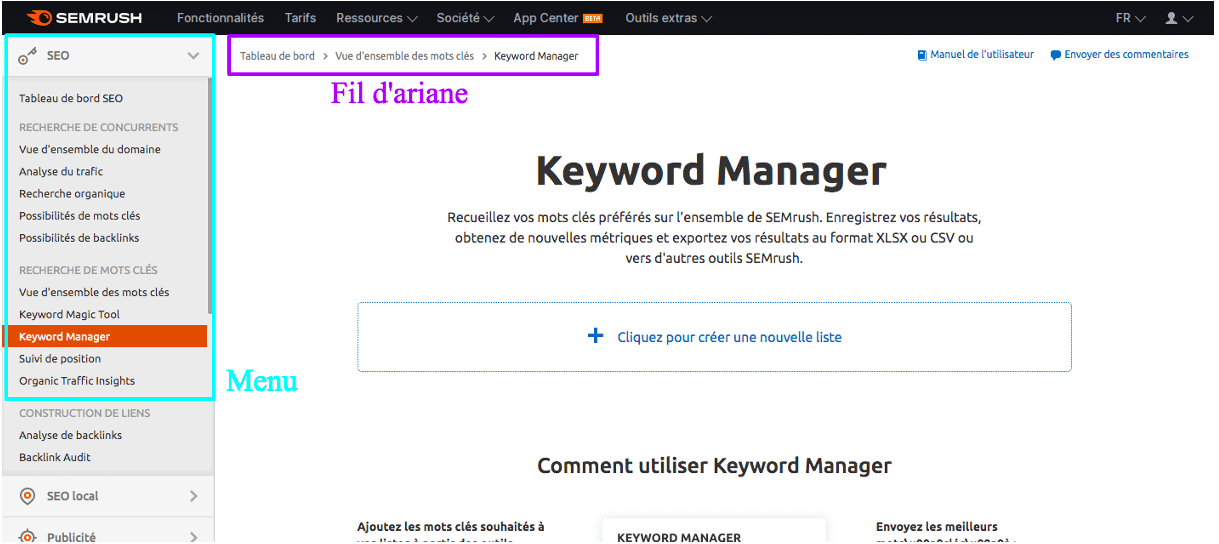Open Vue d'ensemble du domaine

click(90, 149)
